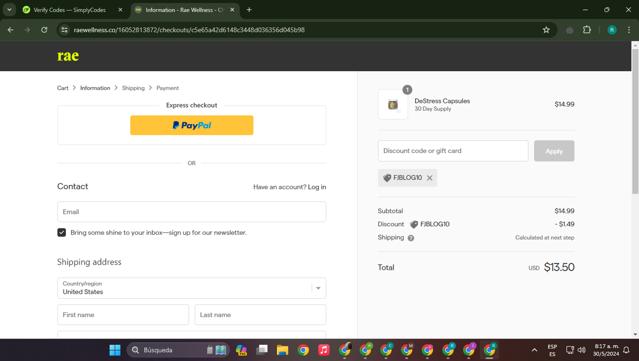Focus the Email input field
Viewport: 639px width, 361px height.
192,212
